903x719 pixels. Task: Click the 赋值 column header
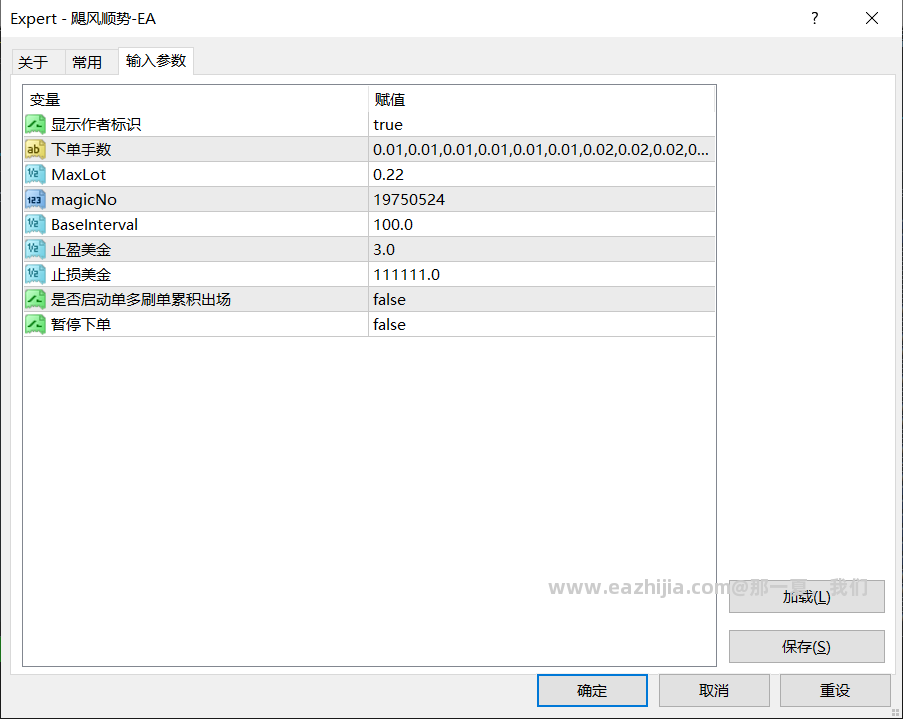tap(541, 99)
